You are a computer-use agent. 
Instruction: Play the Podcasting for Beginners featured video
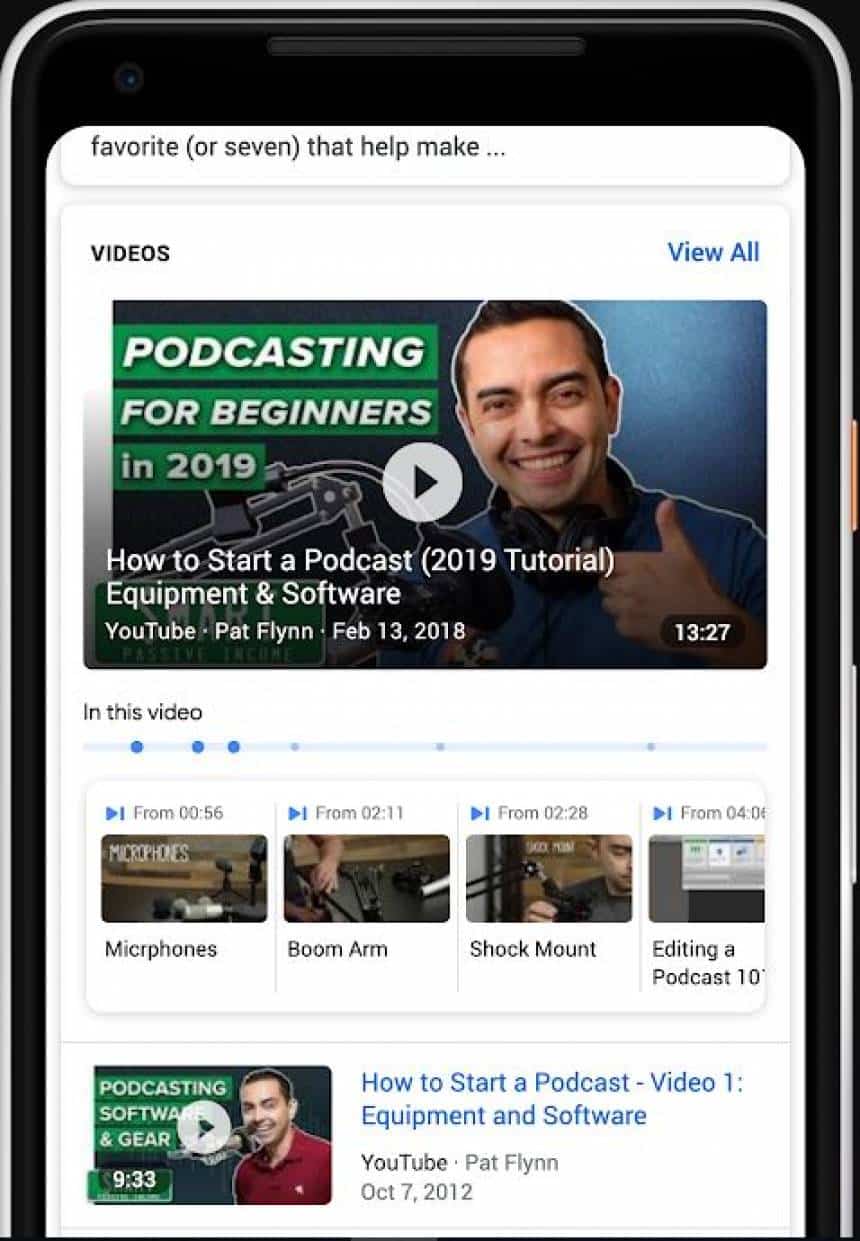[x=422, y=482]
